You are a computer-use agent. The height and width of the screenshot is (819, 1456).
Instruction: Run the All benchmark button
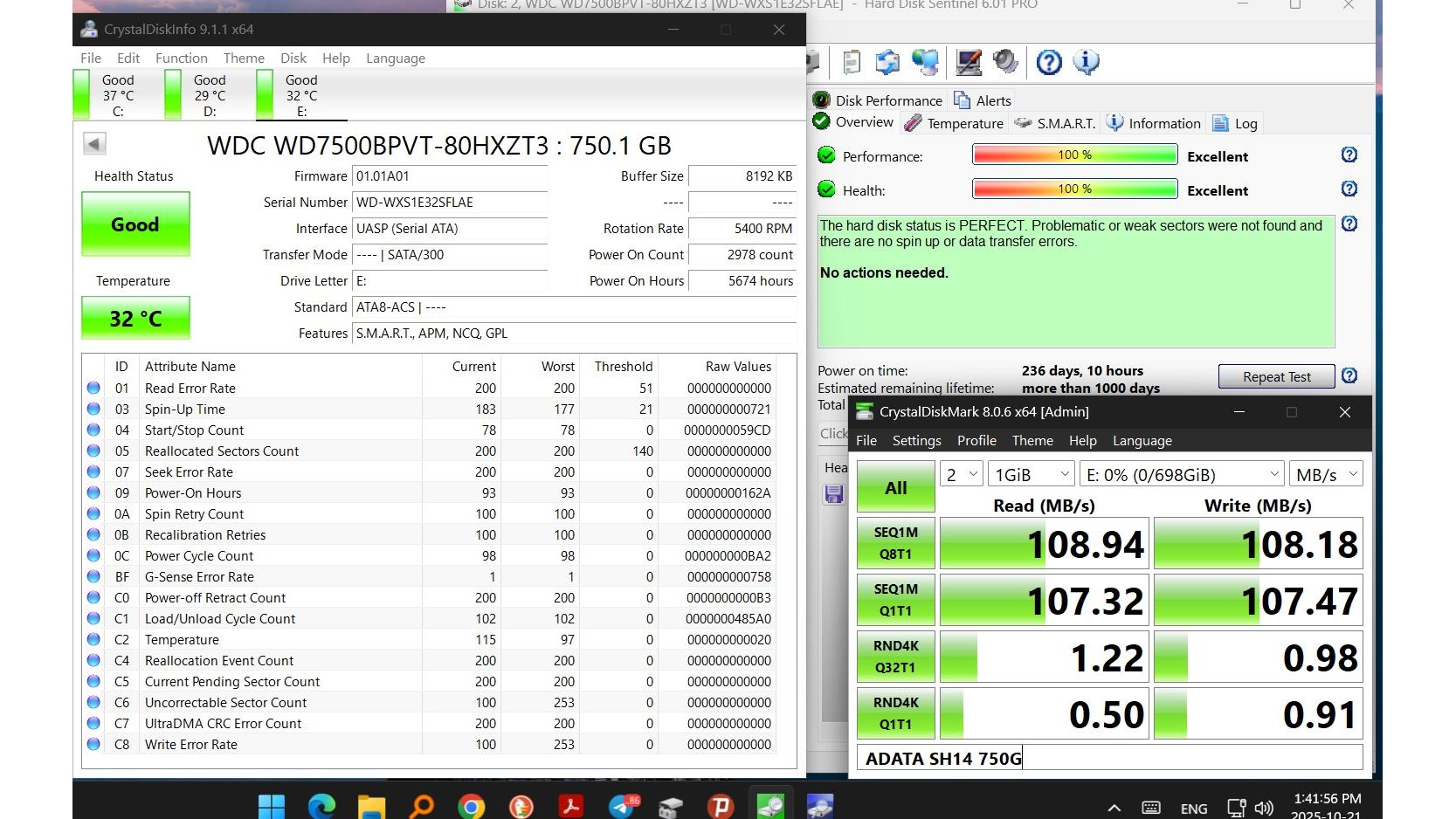coord(896,488)
